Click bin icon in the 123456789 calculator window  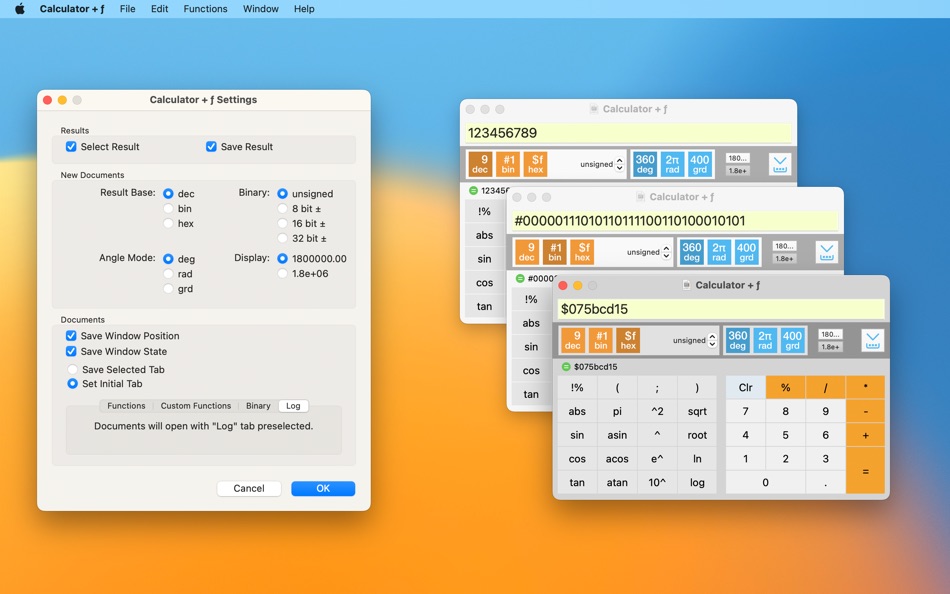(x=508, y=164)
